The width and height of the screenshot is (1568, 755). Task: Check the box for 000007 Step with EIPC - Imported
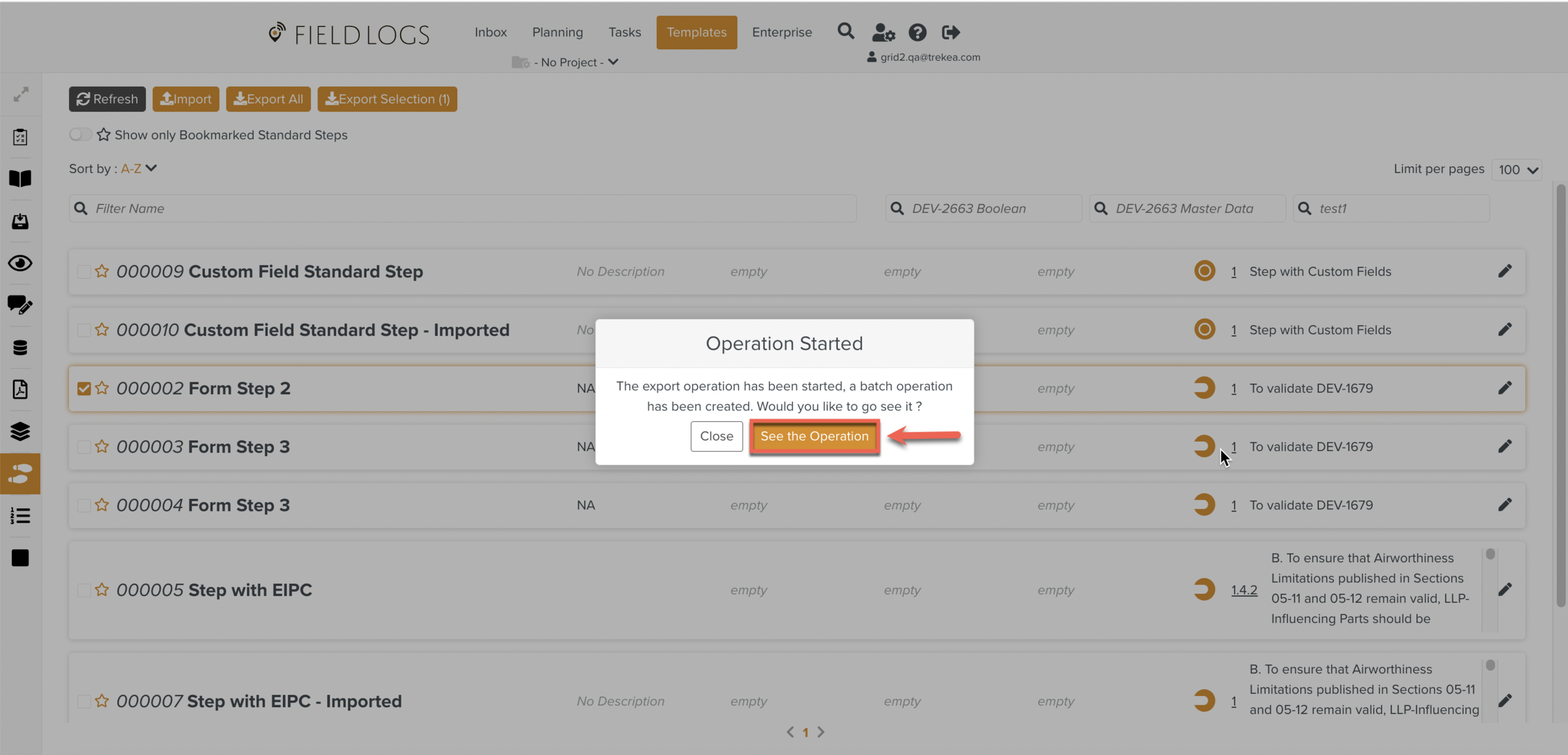click(83, 701)
